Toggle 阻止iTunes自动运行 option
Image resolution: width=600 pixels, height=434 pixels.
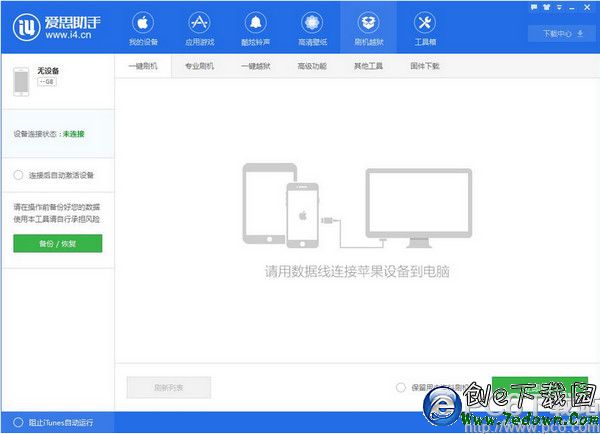click(18, 423)
